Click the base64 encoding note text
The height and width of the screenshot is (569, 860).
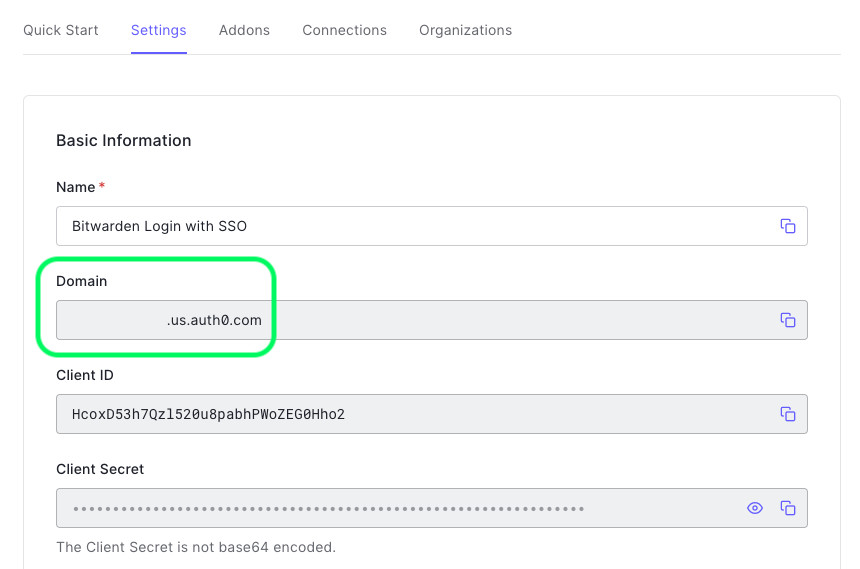195,547
